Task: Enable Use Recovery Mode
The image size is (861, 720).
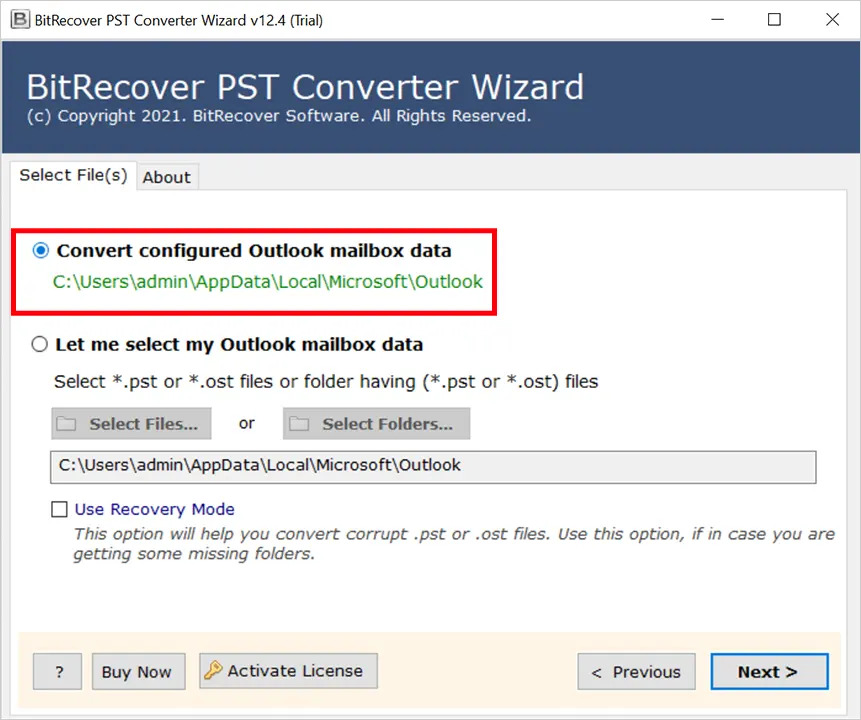Action: pyautogui.click(x=59, y=509)
